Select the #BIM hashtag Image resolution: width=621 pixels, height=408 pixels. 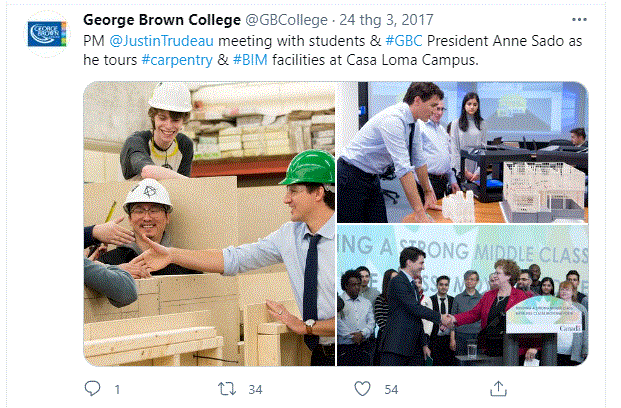point(250,59)
